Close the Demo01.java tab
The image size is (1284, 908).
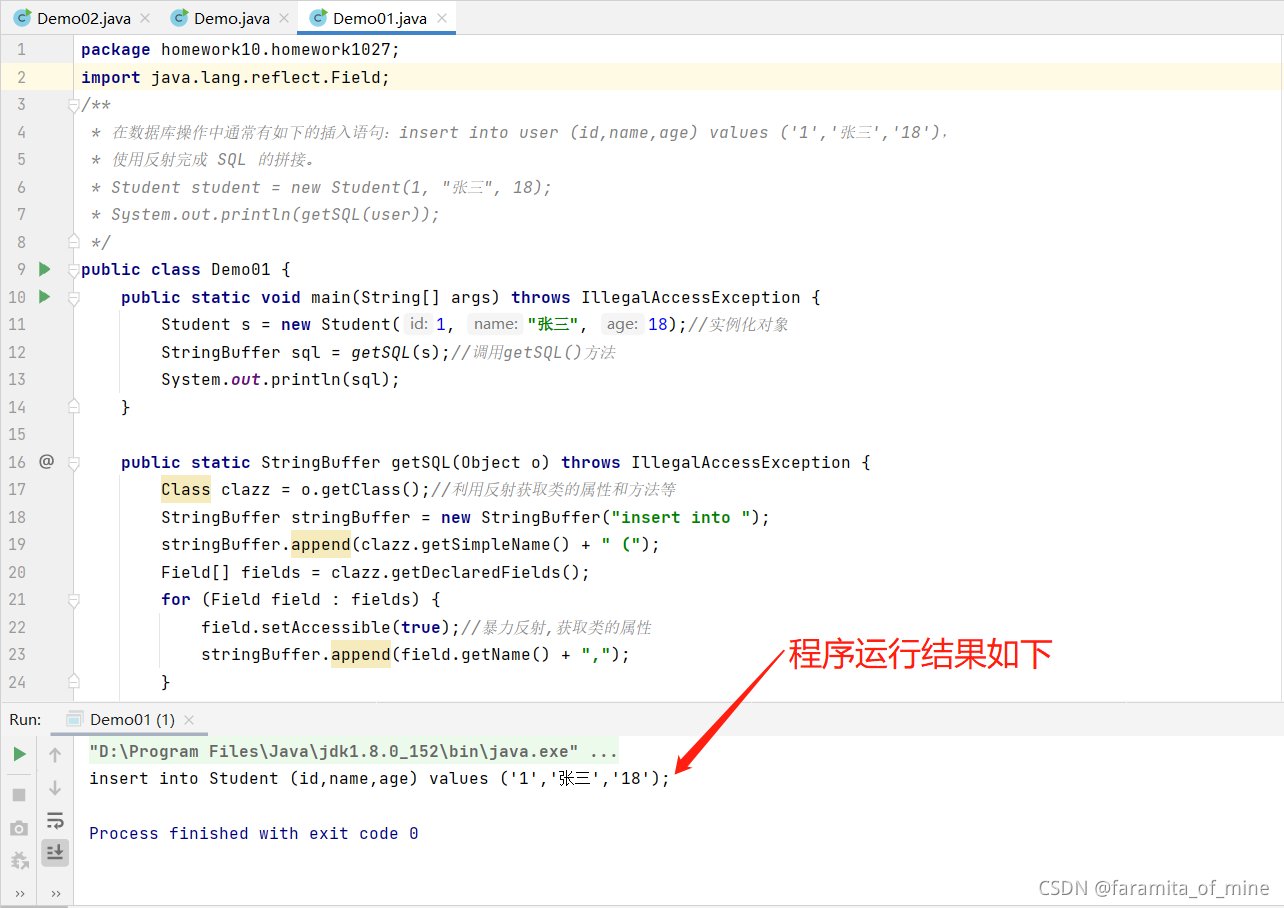442,19
